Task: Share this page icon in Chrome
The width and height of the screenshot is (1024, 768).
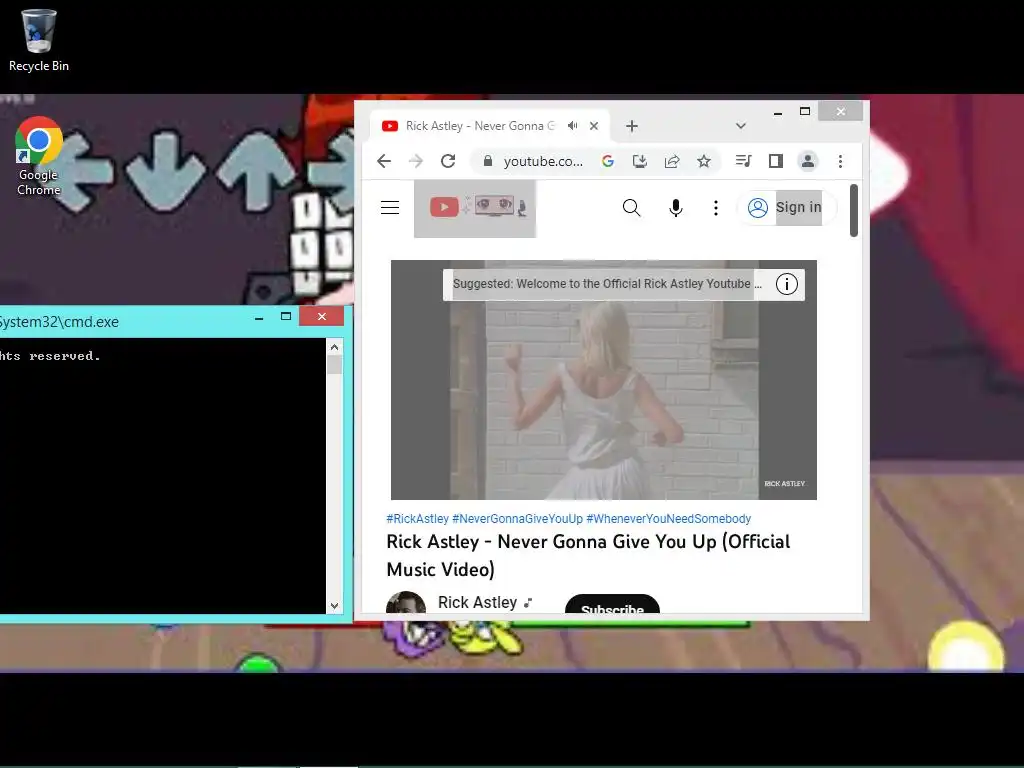Action: coord(672,161)
